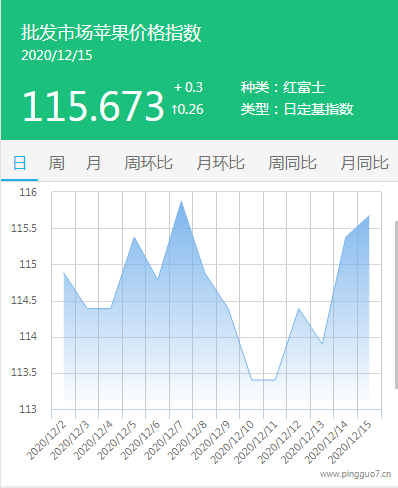Open the www.pingguo7.cn watermark link

click(x=355, y=474)
